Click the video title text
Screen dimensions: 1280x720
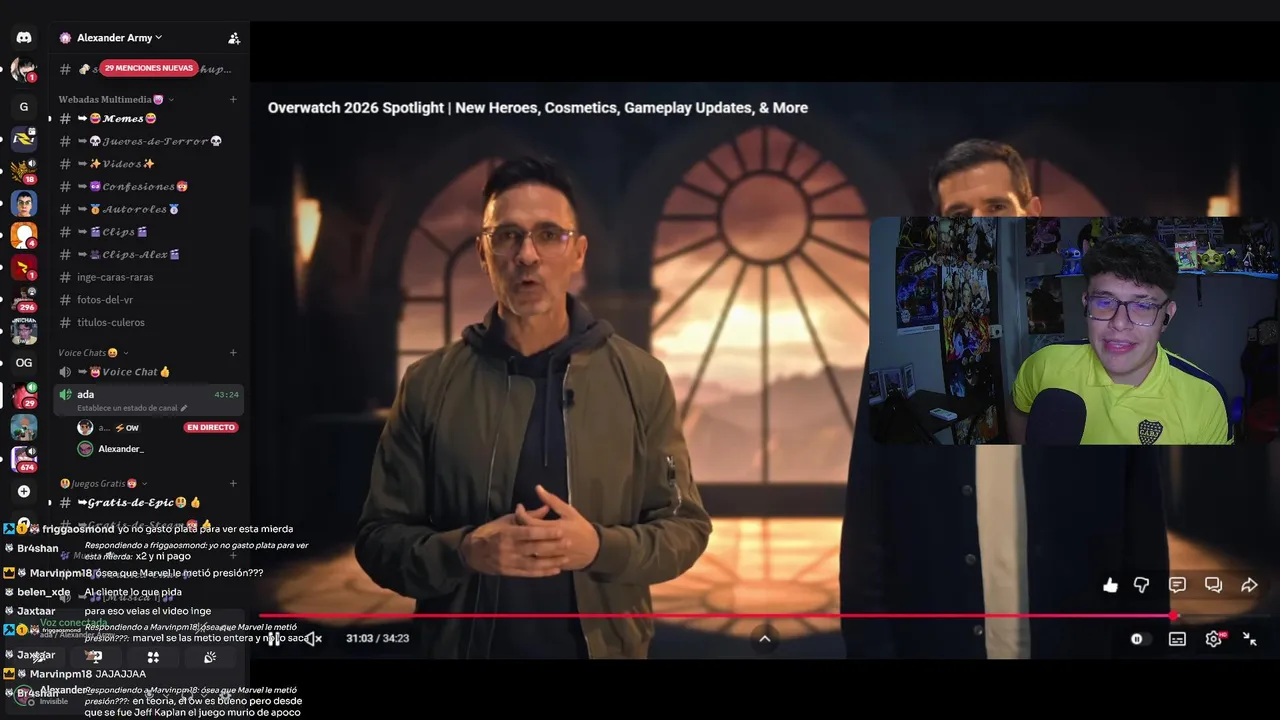click(537, 108)
